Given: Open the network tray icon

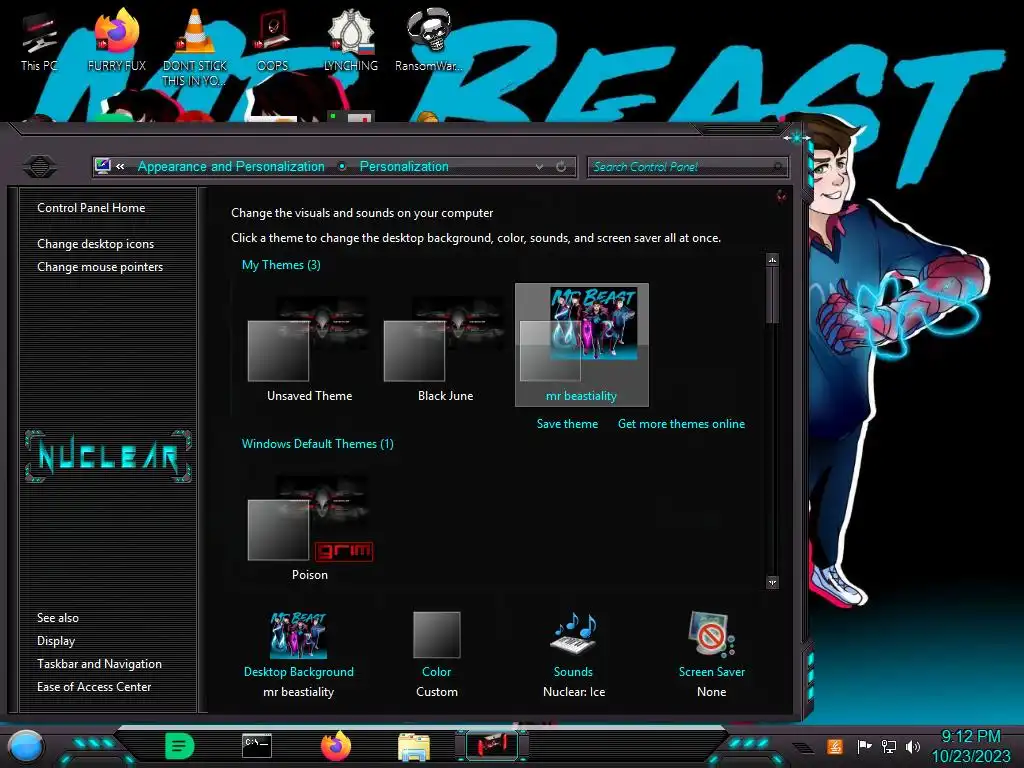Looking at the screenshot, I should 888,746.
